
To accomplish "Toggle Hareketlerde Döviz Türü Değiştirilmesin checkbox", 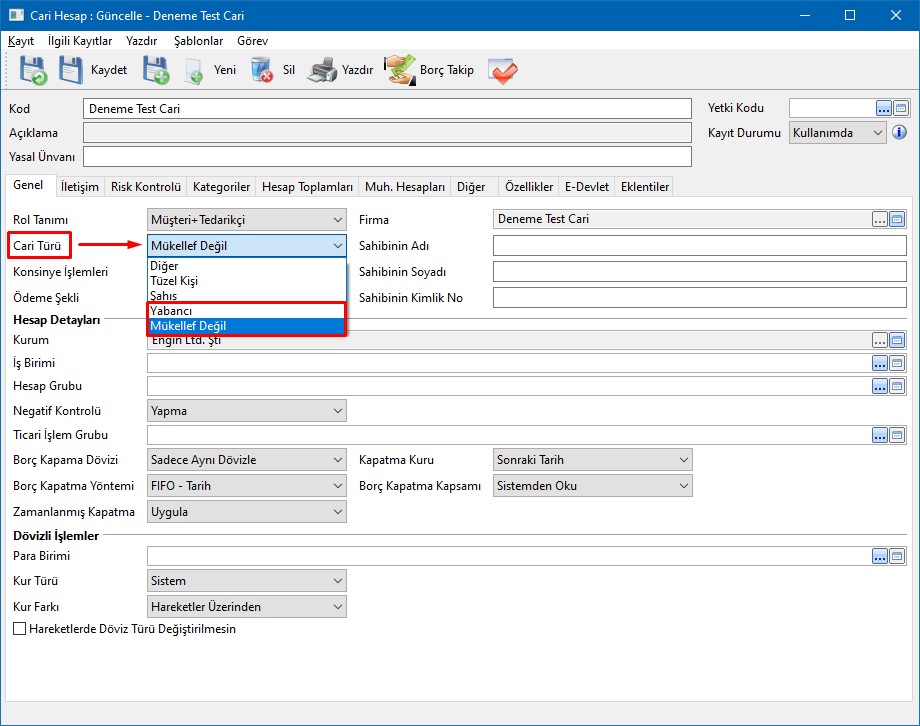I will [x=19, y=629].
